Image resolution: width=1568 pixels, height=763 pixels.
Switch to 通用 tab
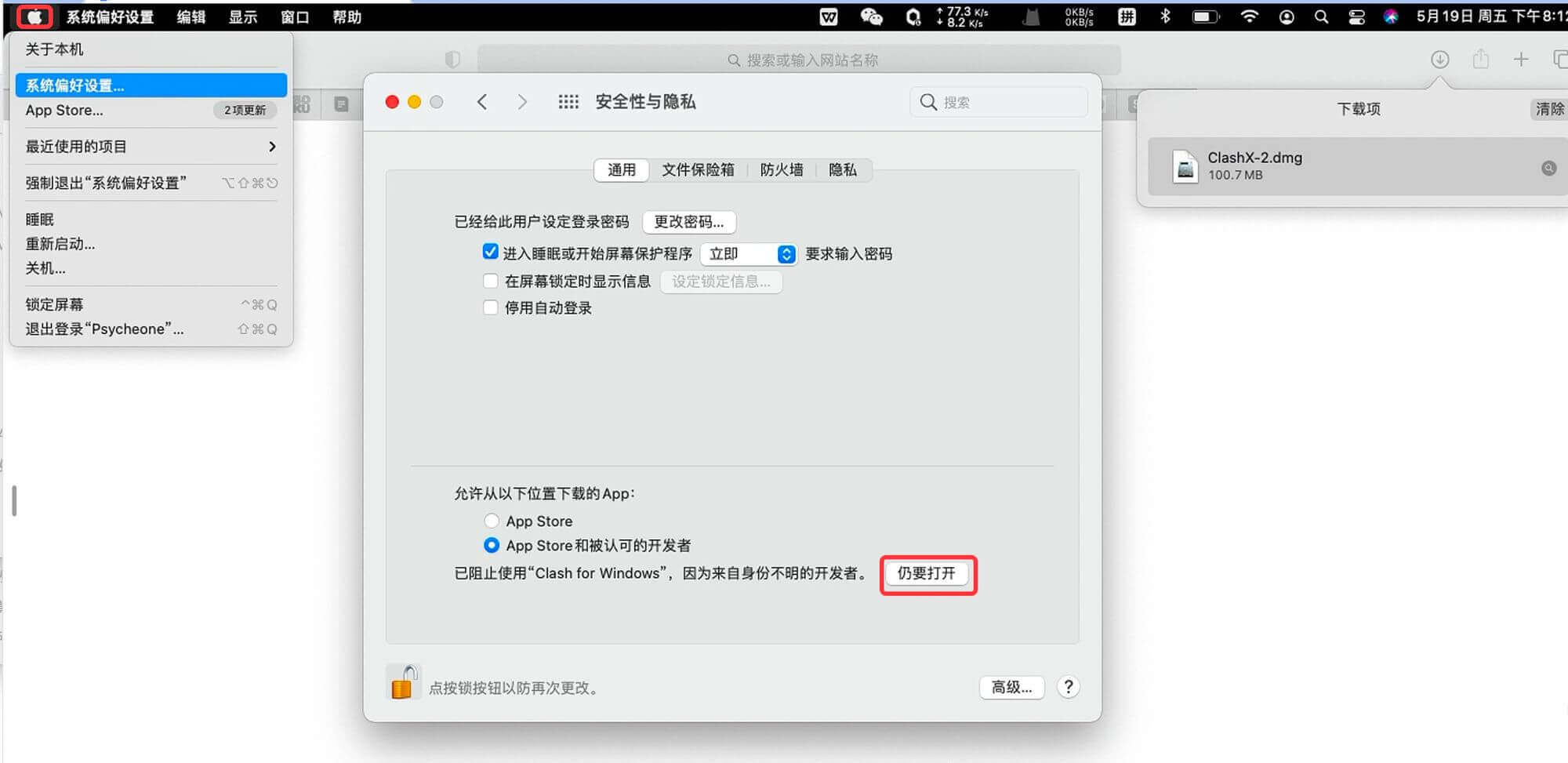point(622,170)
